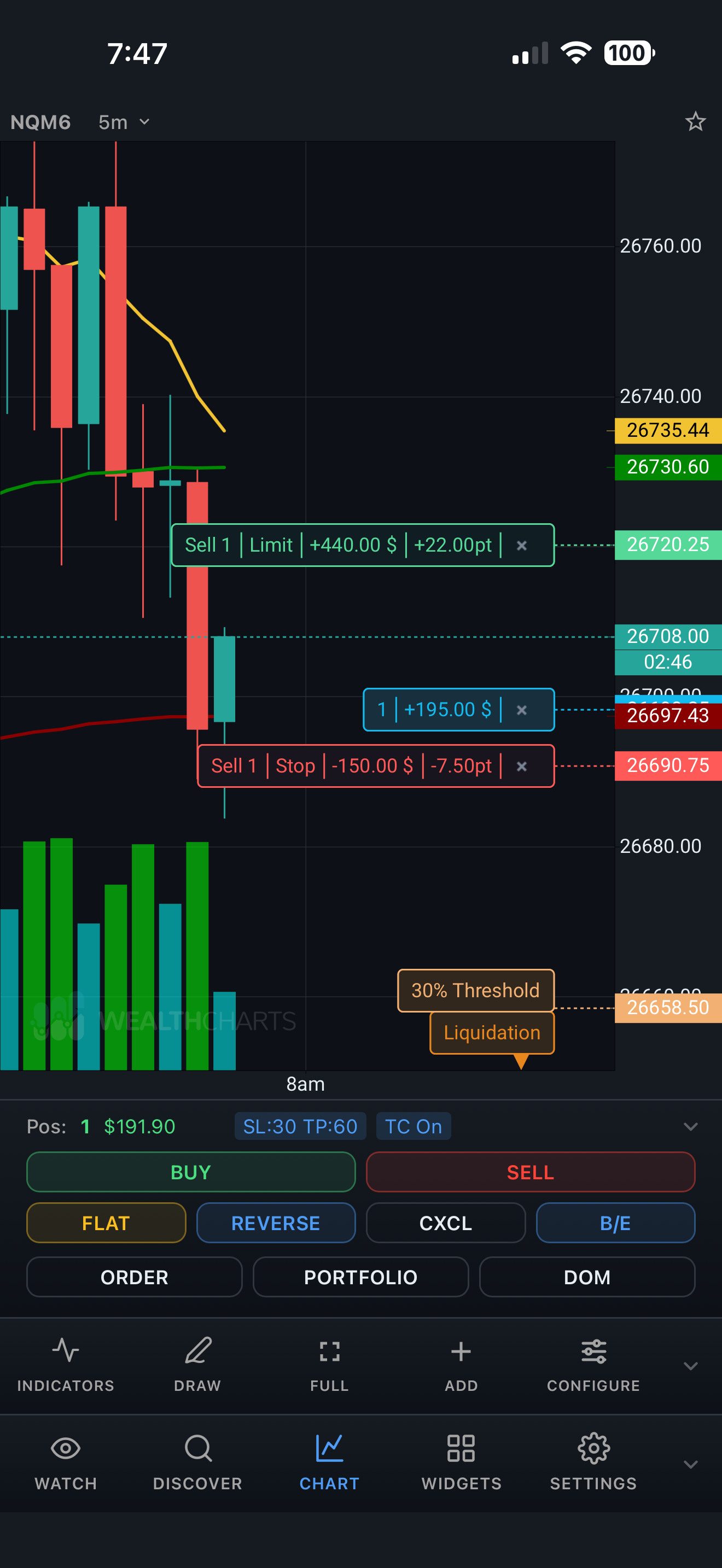722x1568 pixels.
Task: Collapse the chart tools row chevron
Action: 690,1365
